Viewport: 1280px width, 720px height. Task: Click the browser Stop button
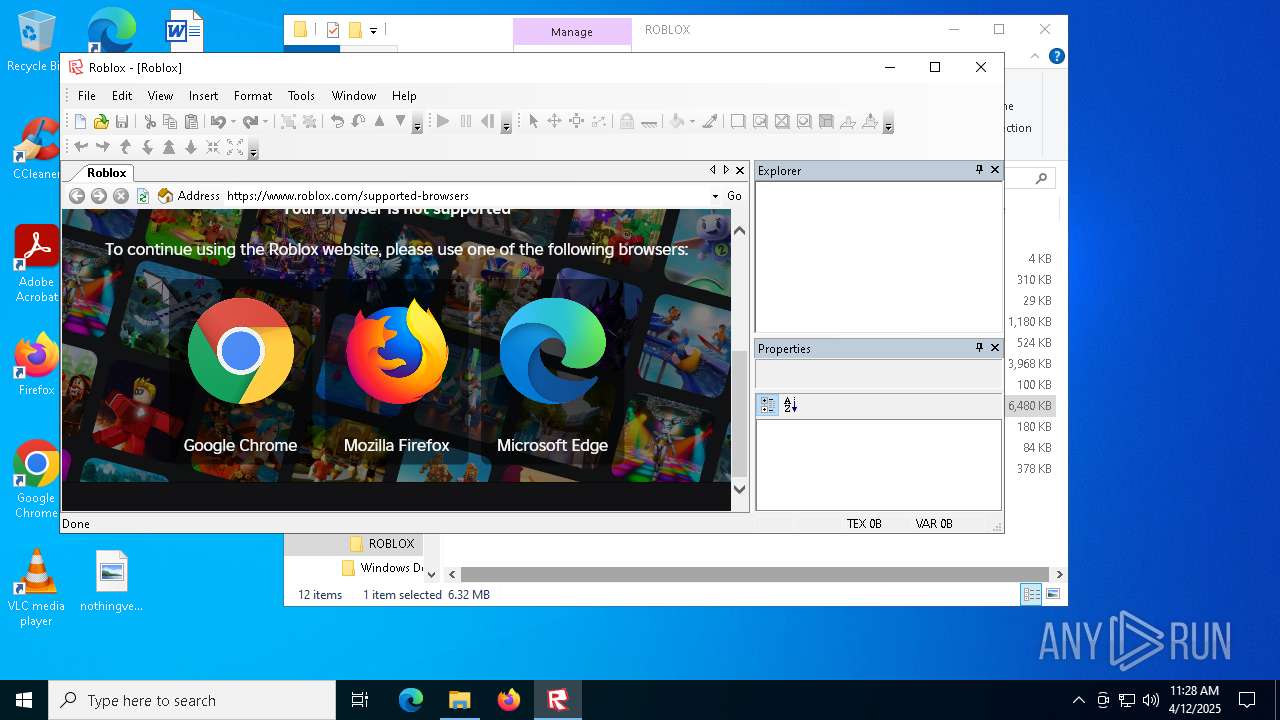point(121,196)
